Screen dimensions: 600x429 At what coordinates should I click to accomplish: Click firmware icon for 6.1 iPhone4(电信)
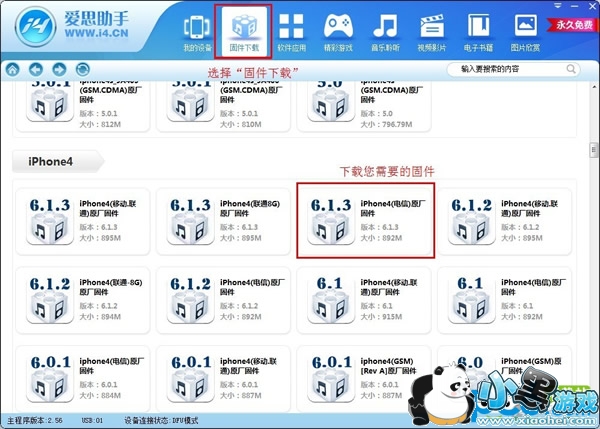click(x=471, y=300)
